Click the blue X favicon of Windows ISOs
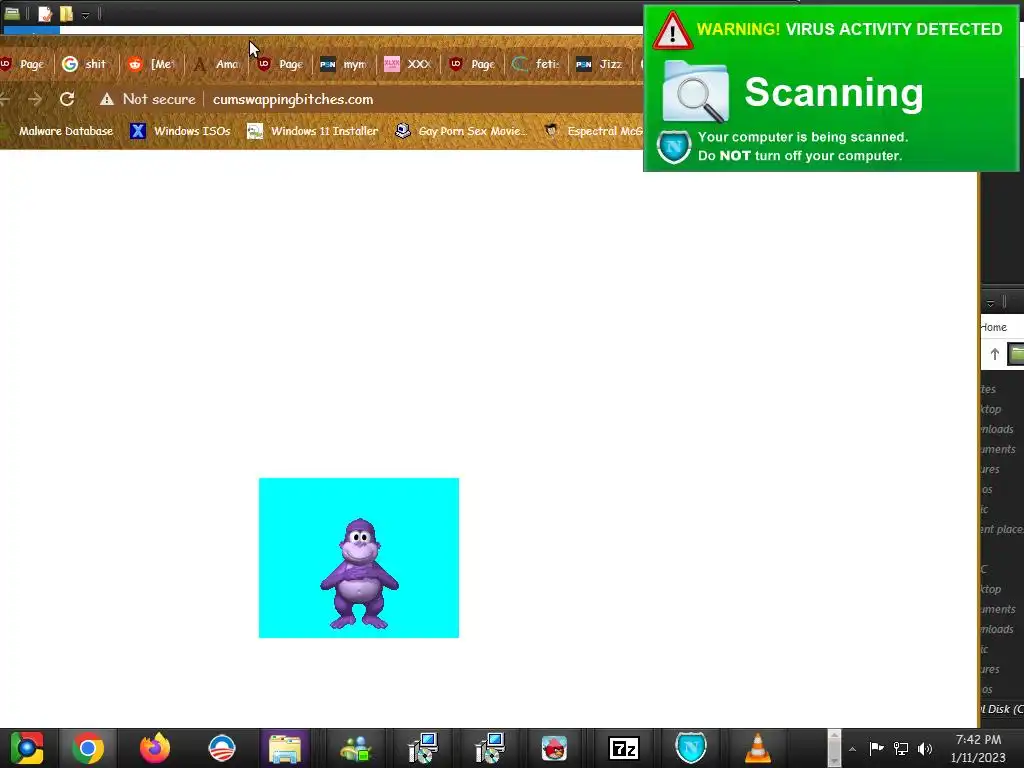The height and width of the screenshot is (768, 1024). pyautogui.click(x=137, y=131)
